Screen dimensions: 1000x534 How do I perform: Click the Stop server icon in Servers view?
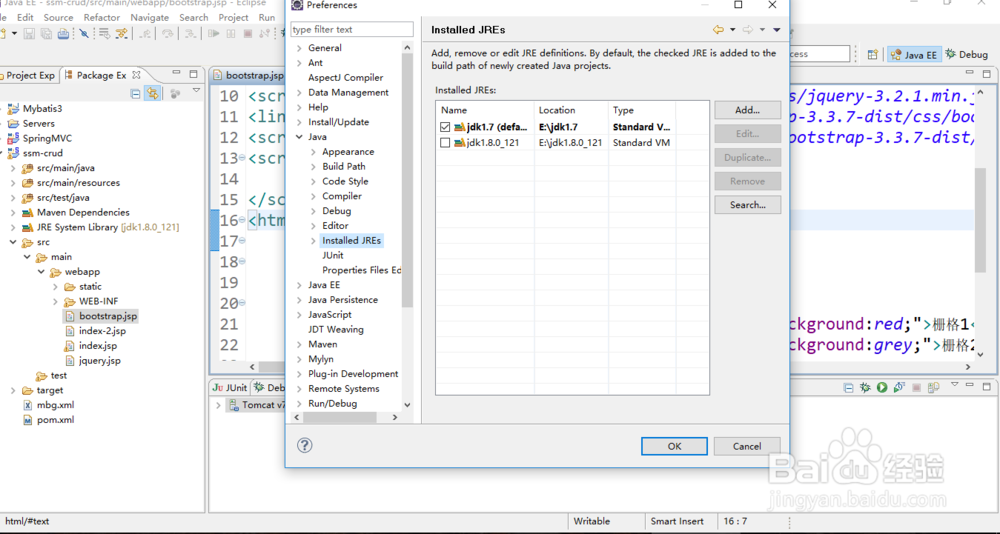tap(916, 387)
